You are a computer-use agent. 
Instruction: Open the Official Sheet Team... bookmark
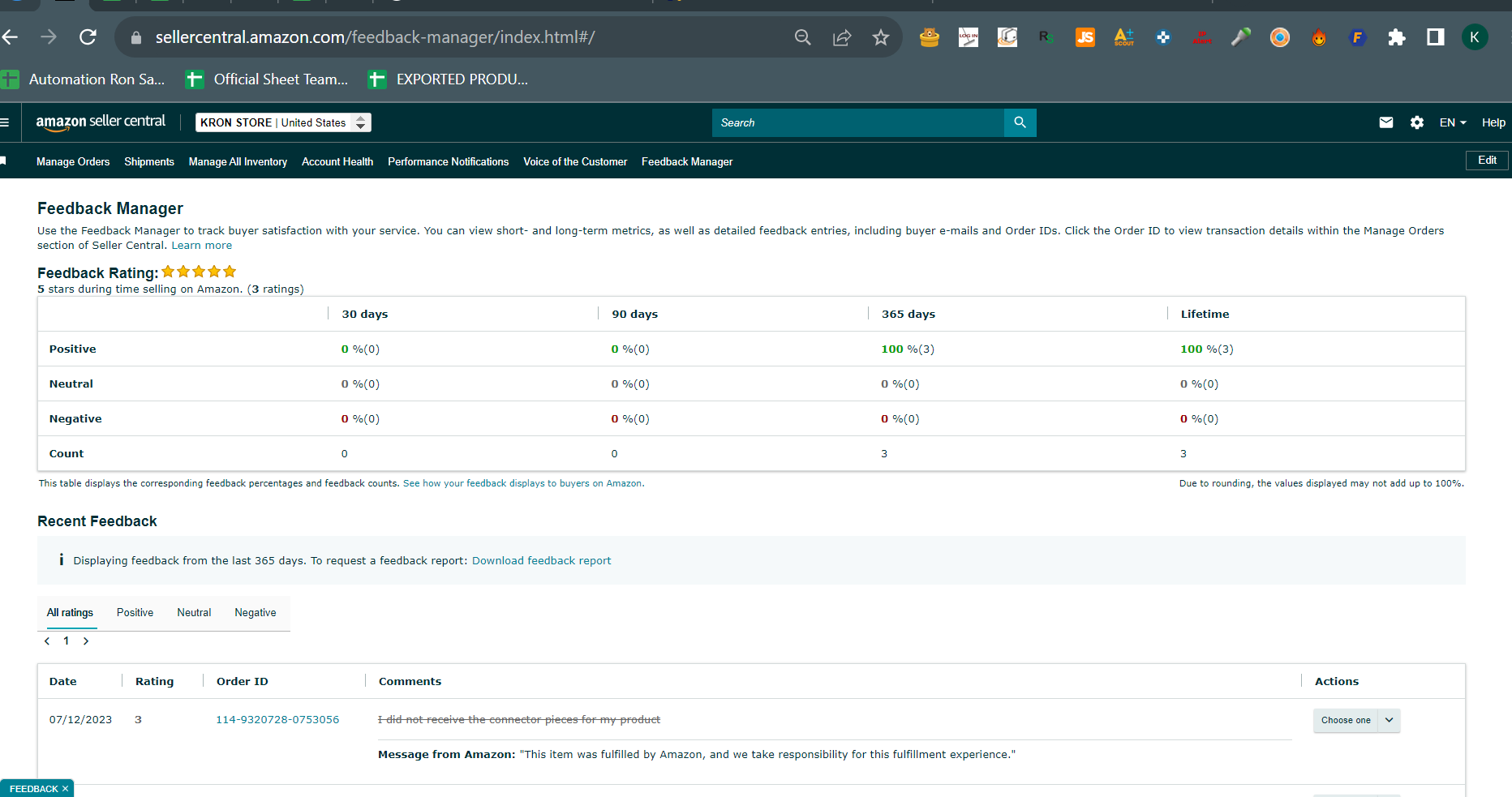click(267, 79)
